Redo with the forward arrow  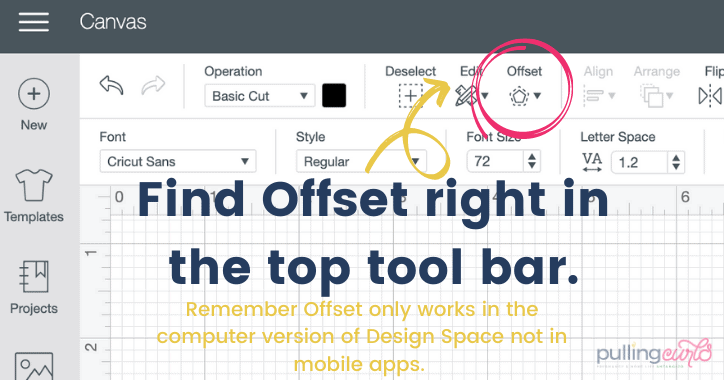pos(153,85)
